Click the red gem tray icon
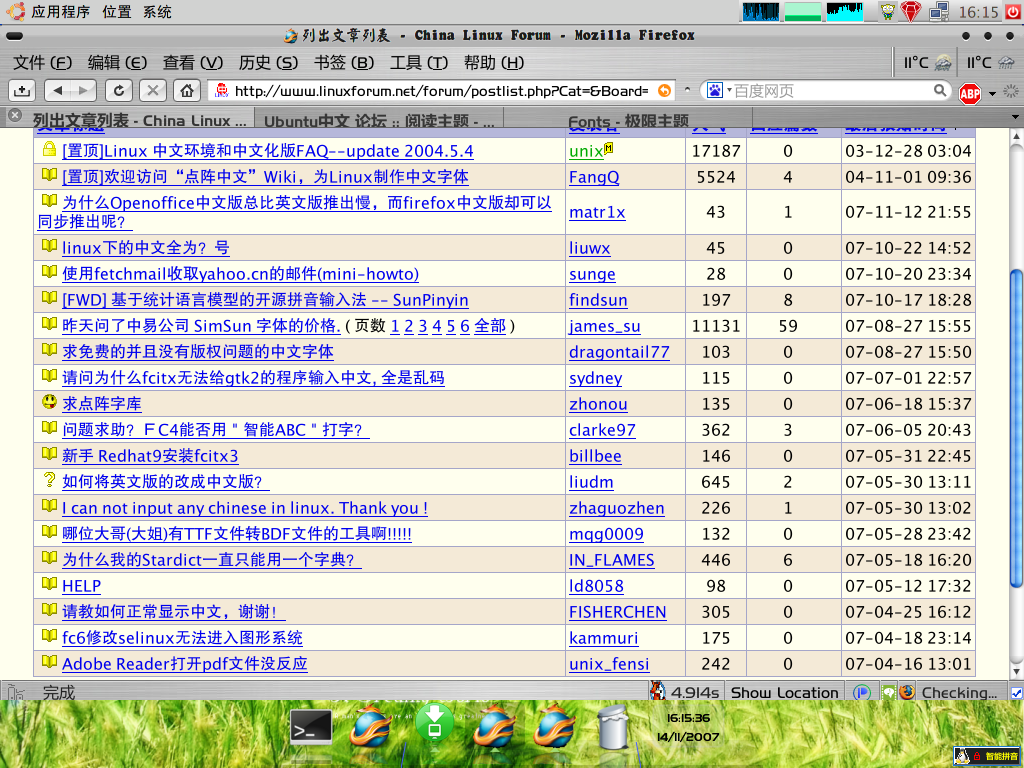Viewport: 1024px width, 768px height. [910, 12]
